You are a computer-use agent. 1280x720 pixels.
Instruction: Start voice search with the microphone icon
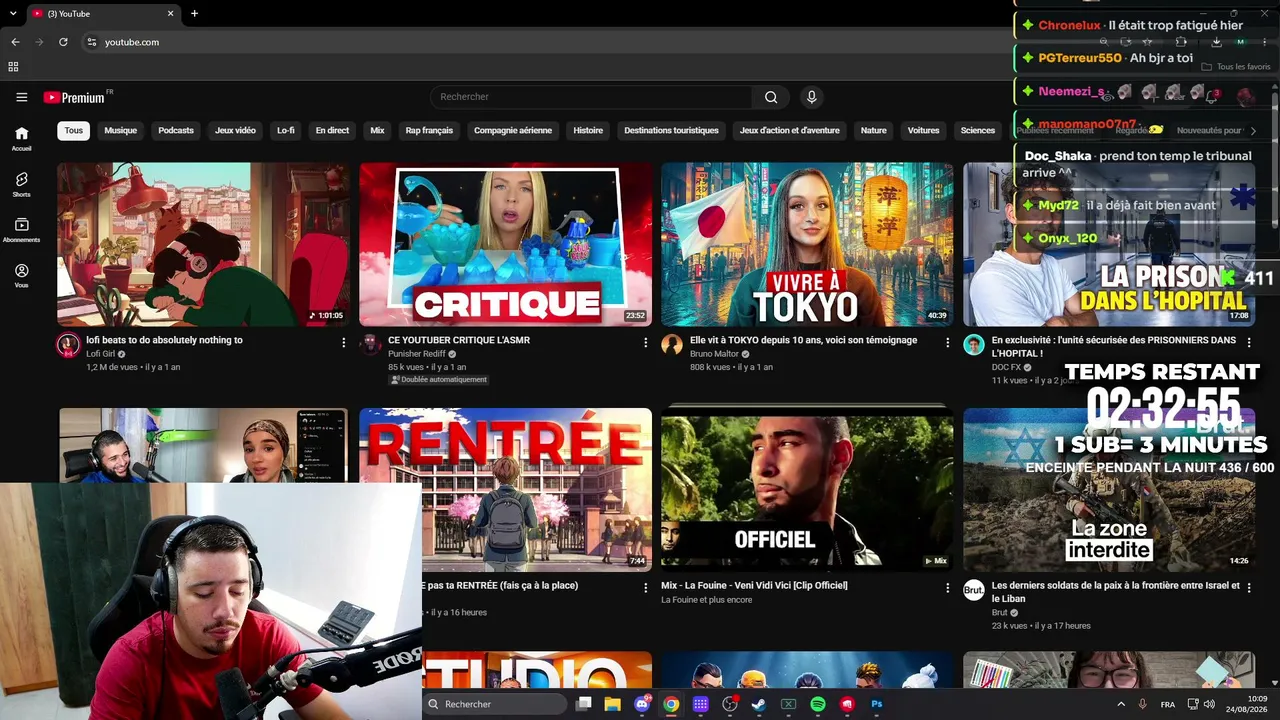[811, 97]
